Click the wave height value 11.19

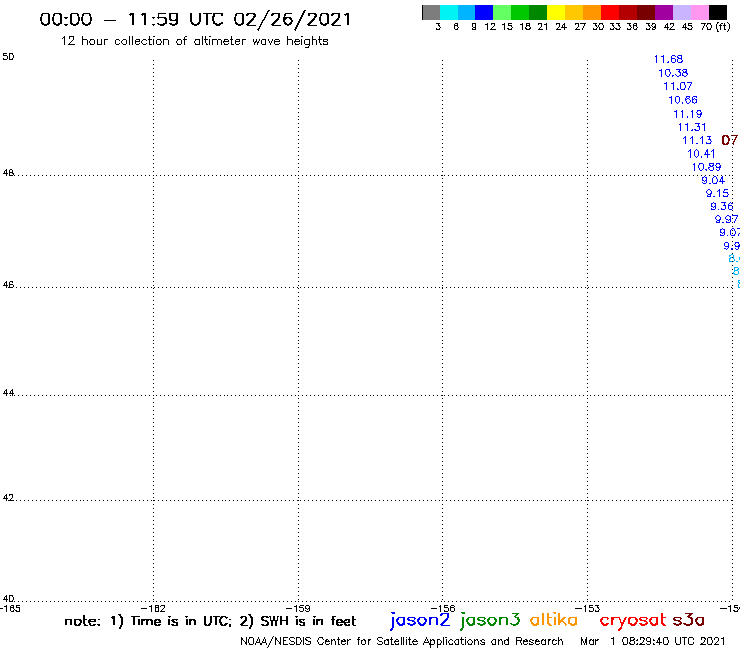688,114
